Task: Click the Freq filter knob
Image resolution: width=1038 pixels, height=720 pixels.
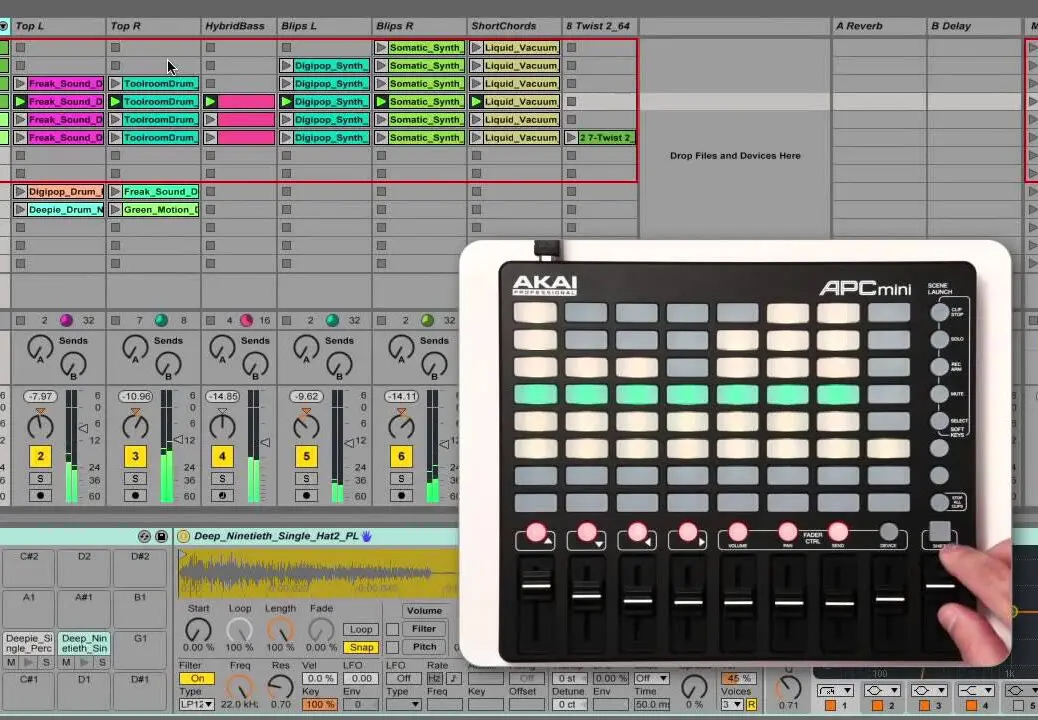Action: pyautogui.click(x=240, y=687)
